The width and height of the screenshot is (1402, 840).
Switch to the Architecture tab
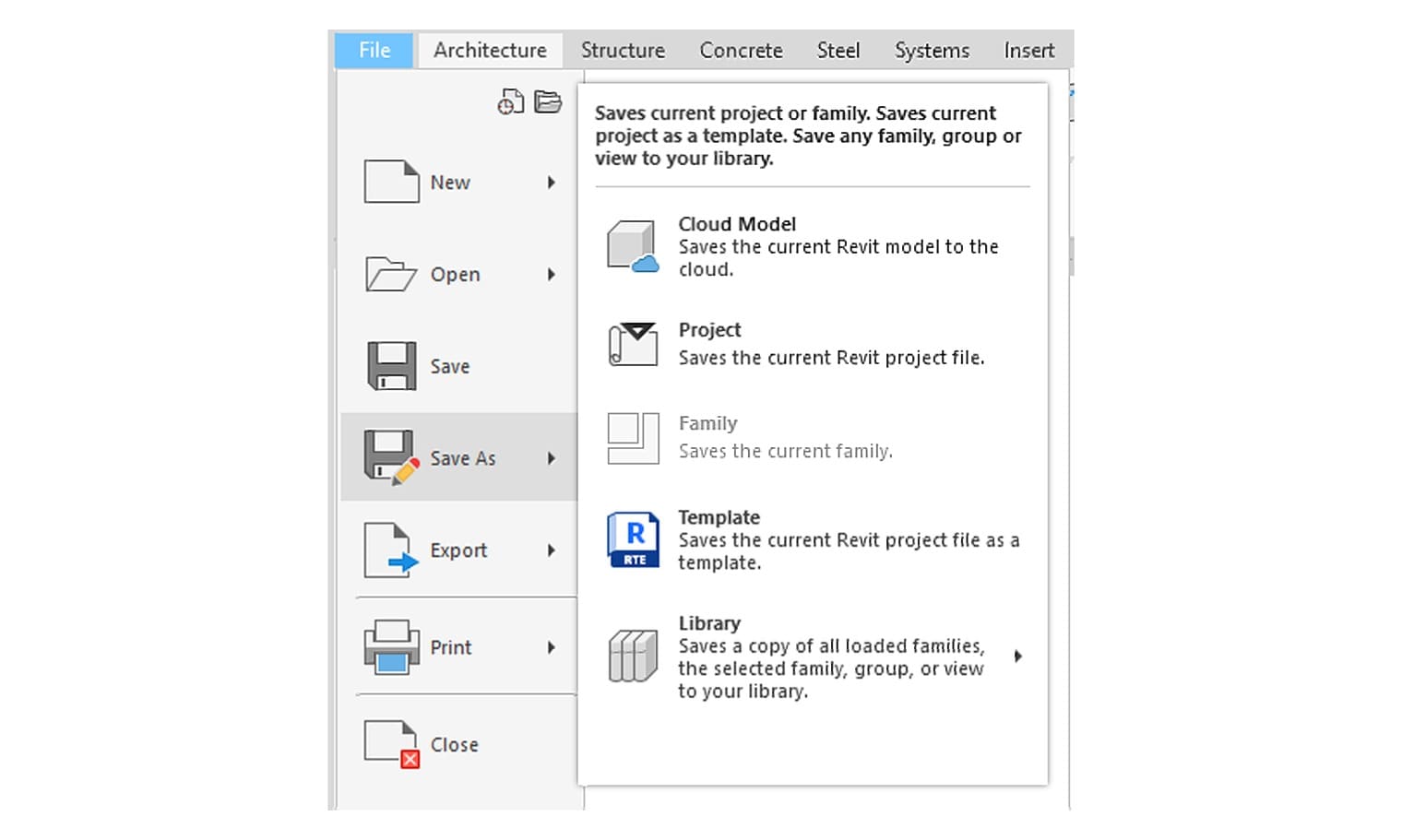pyautogui.click(x=490, y=50)
